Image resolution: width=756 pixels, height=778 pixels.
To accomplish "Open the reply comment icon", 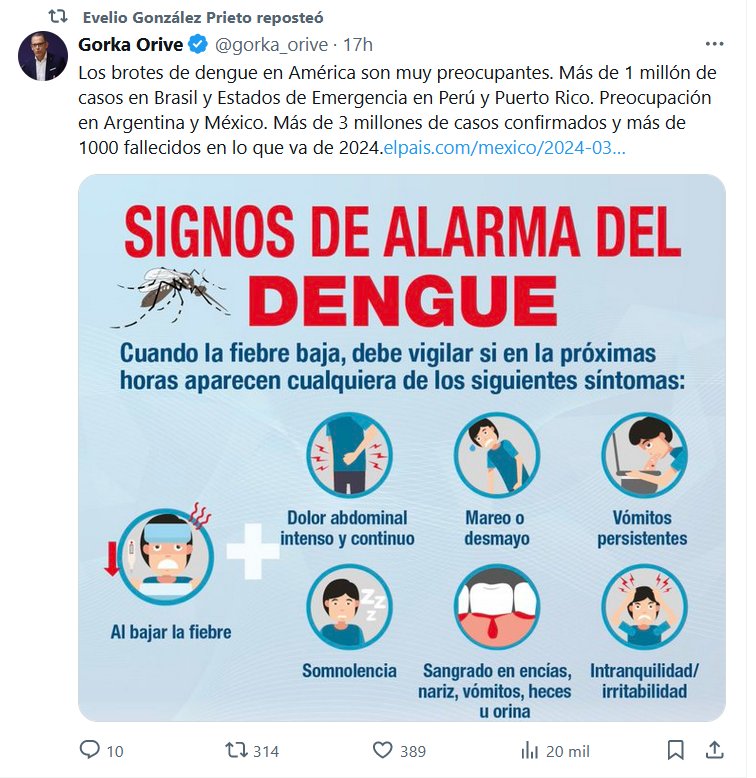I will (x=90, y=750).
